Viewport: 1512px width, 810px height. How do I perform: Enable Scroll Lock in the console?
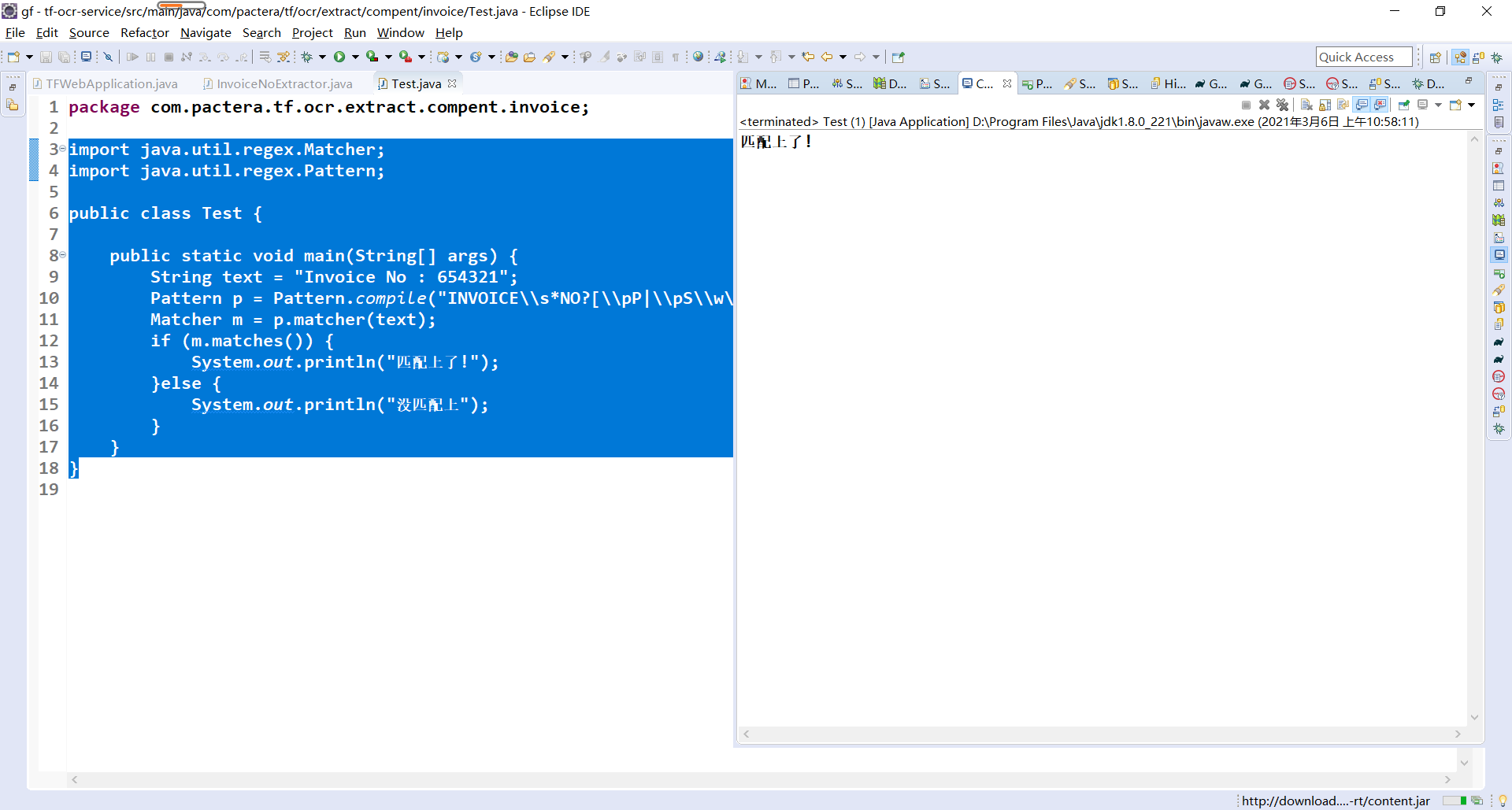1324,104
